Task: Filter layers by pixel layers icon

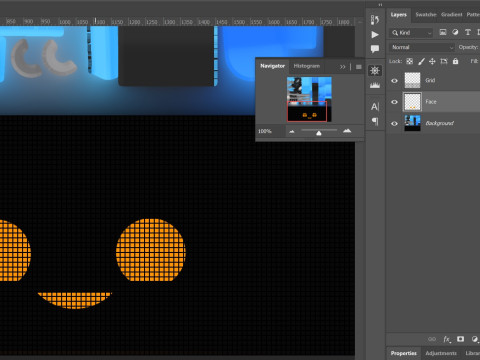Action: coord(443,32)
